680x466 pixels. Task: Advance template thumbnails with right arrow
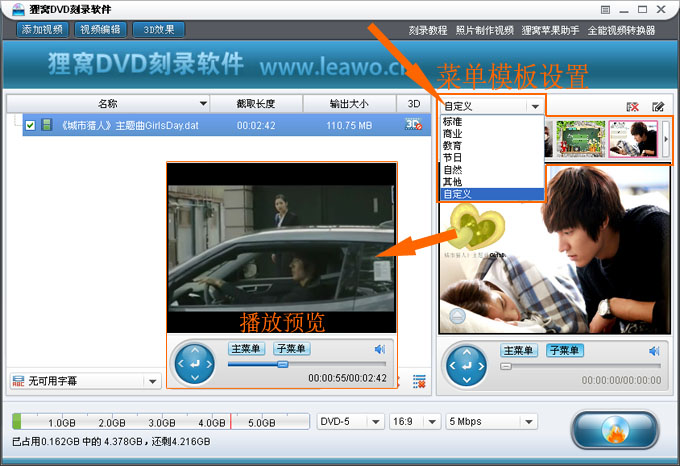tap(666, 139)
